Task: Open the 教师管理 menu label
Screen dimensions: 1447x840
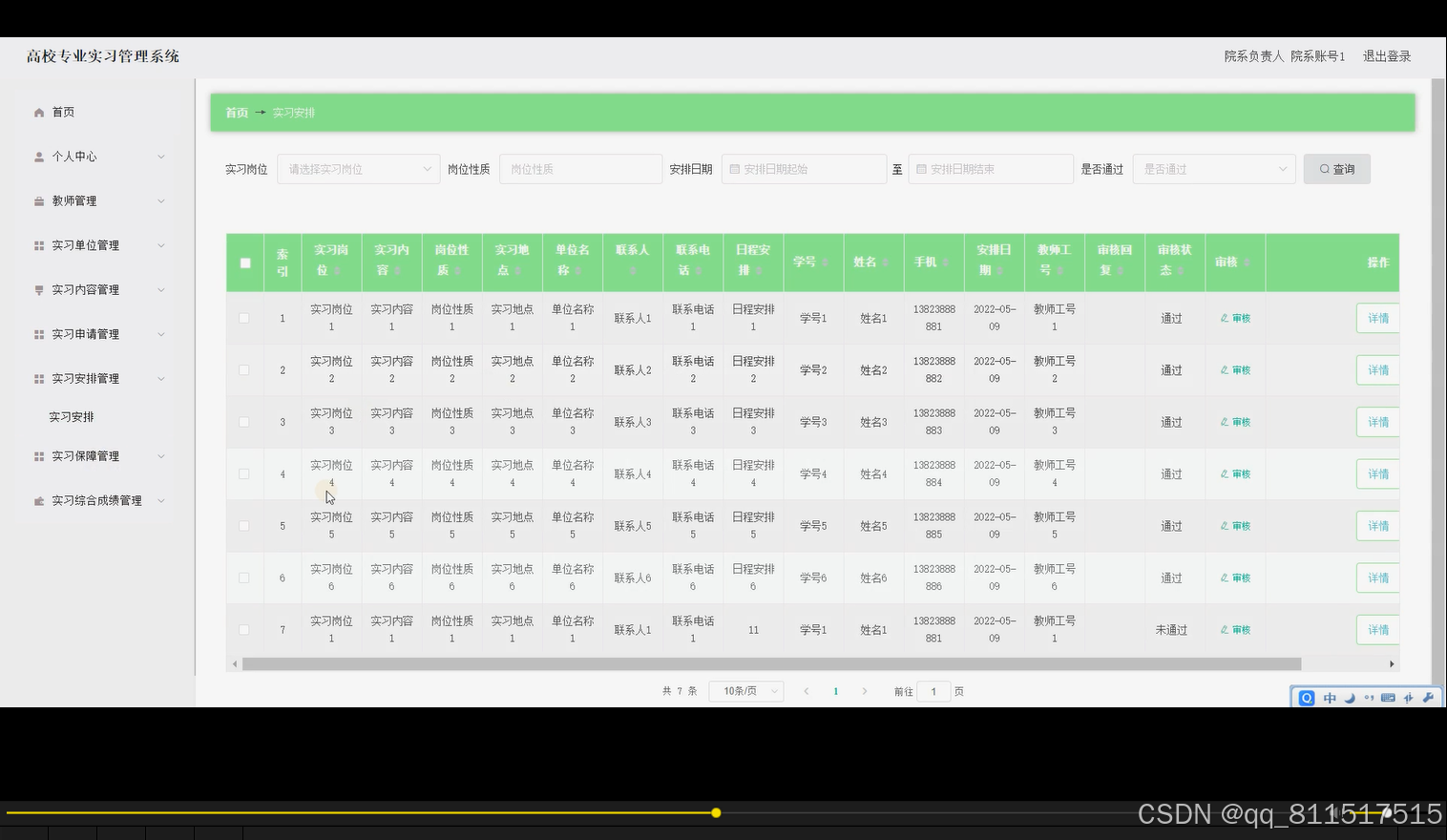Action: point(74,201)
